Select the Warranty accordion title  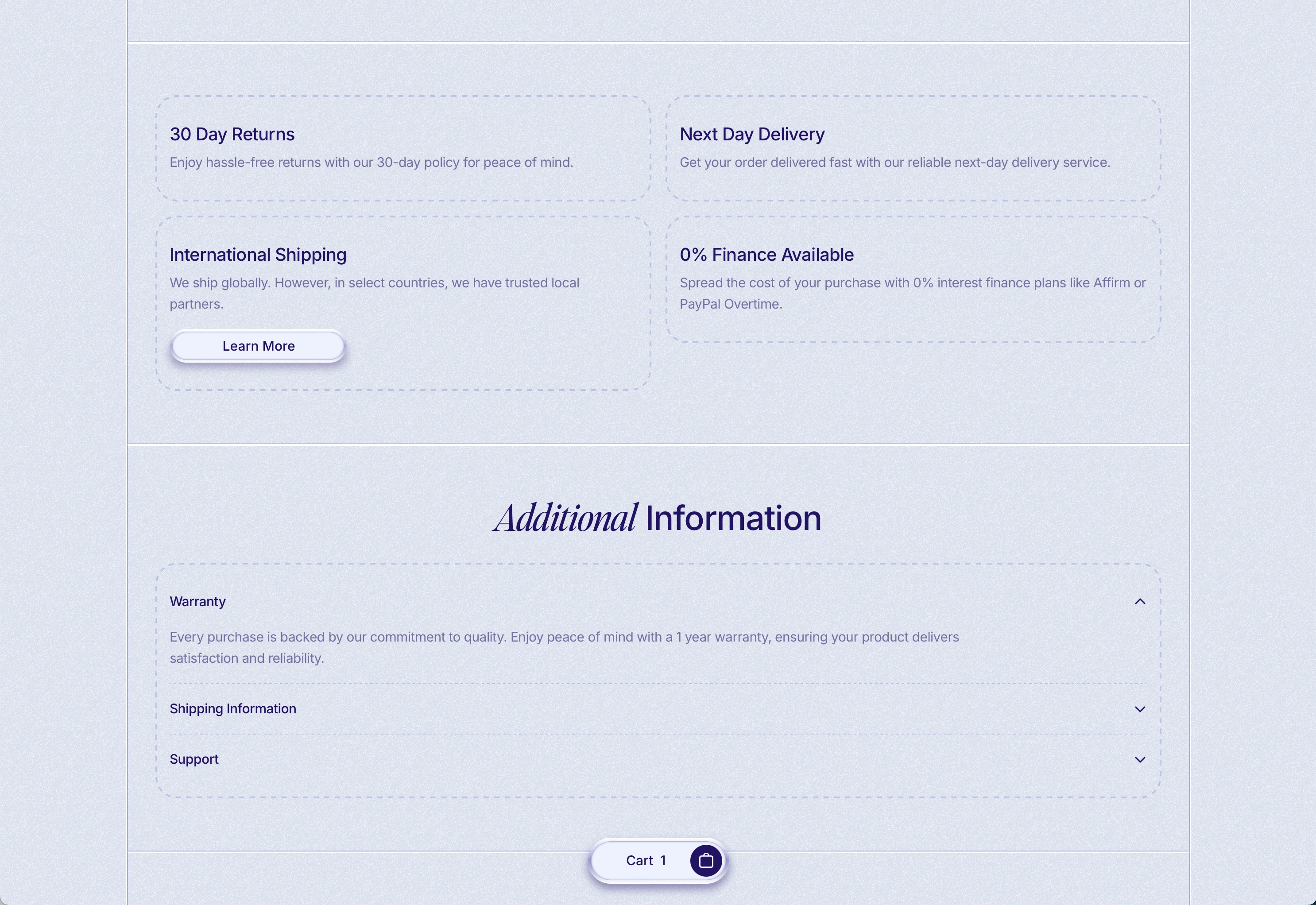pos(197,601)
